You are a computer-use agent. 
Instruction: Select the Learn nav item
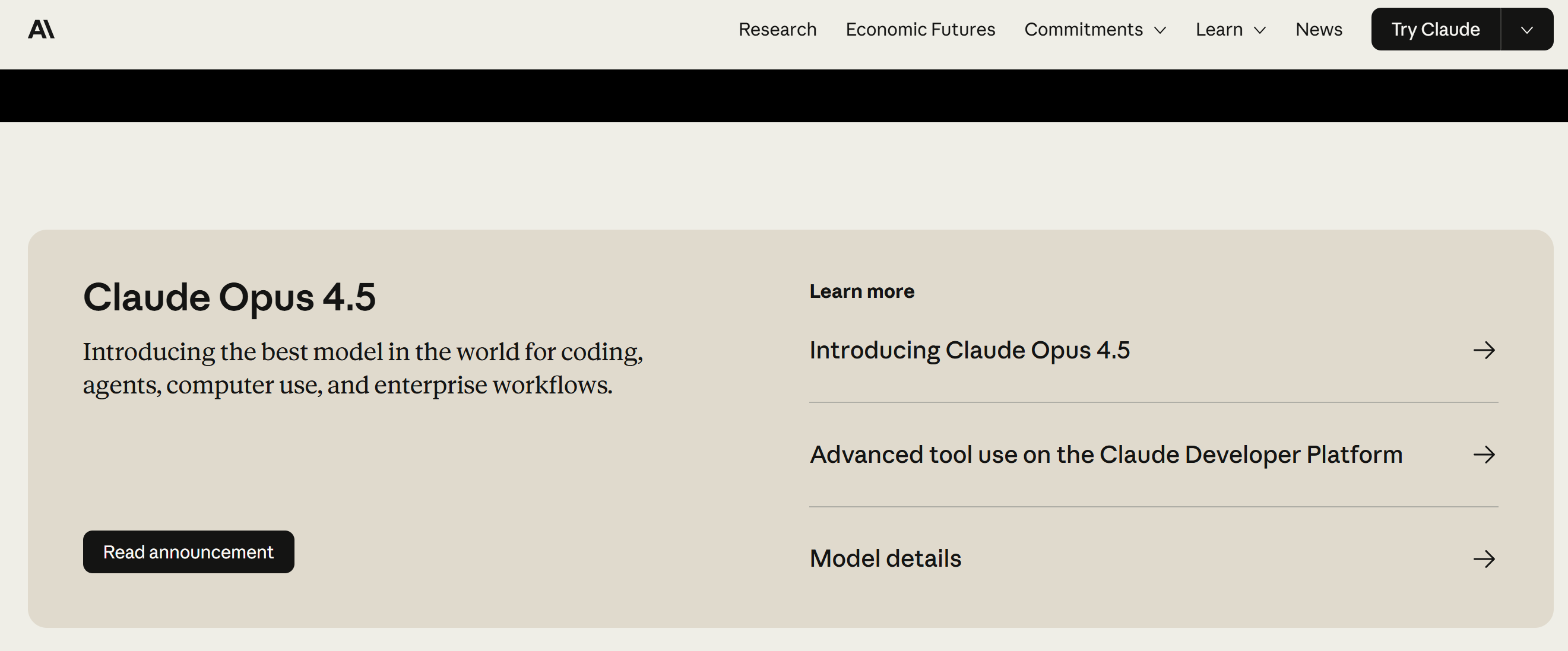tap(1219, 29)
